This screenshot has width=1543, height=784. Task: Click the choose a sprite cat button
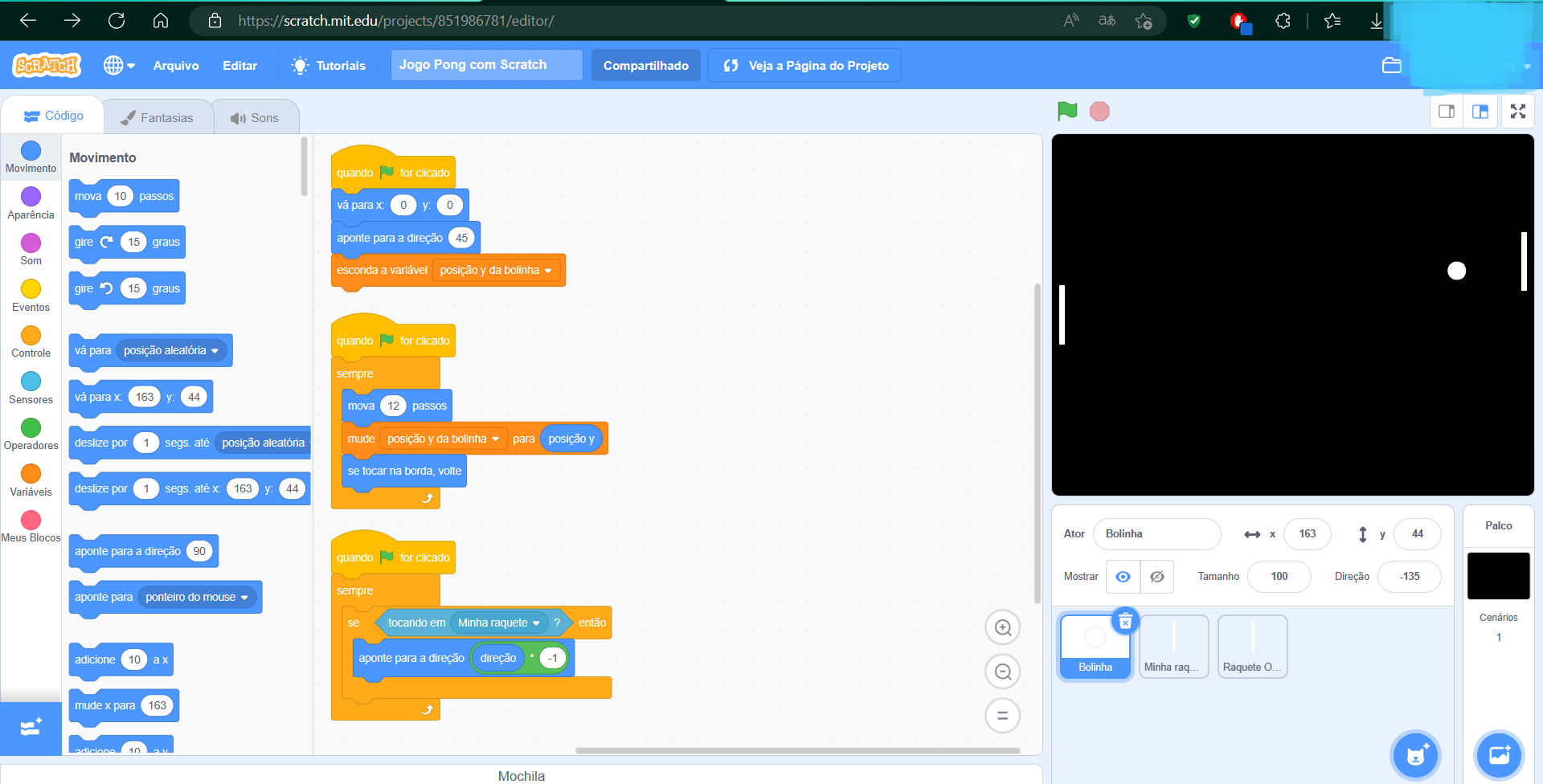pos(1416,755)
